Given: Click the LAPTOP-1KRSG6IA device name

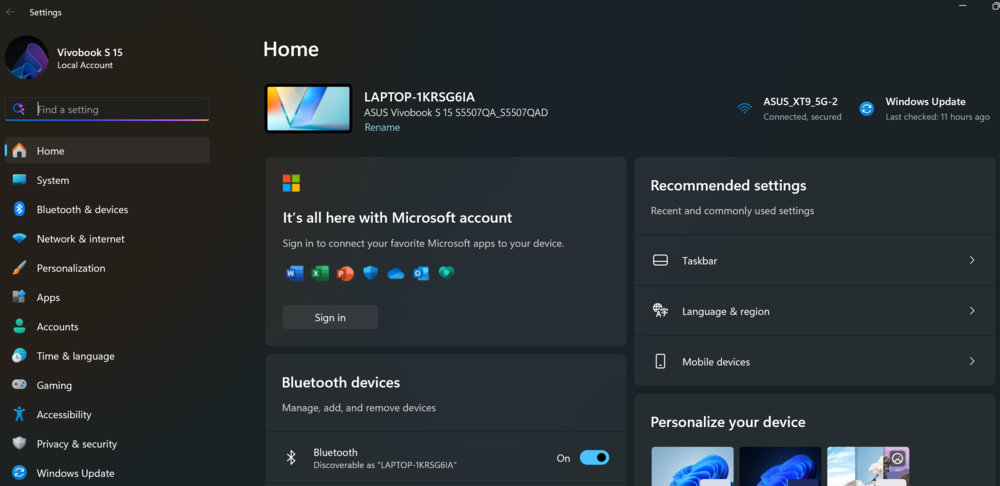Looking at the screenshot, I should point(420,97).
